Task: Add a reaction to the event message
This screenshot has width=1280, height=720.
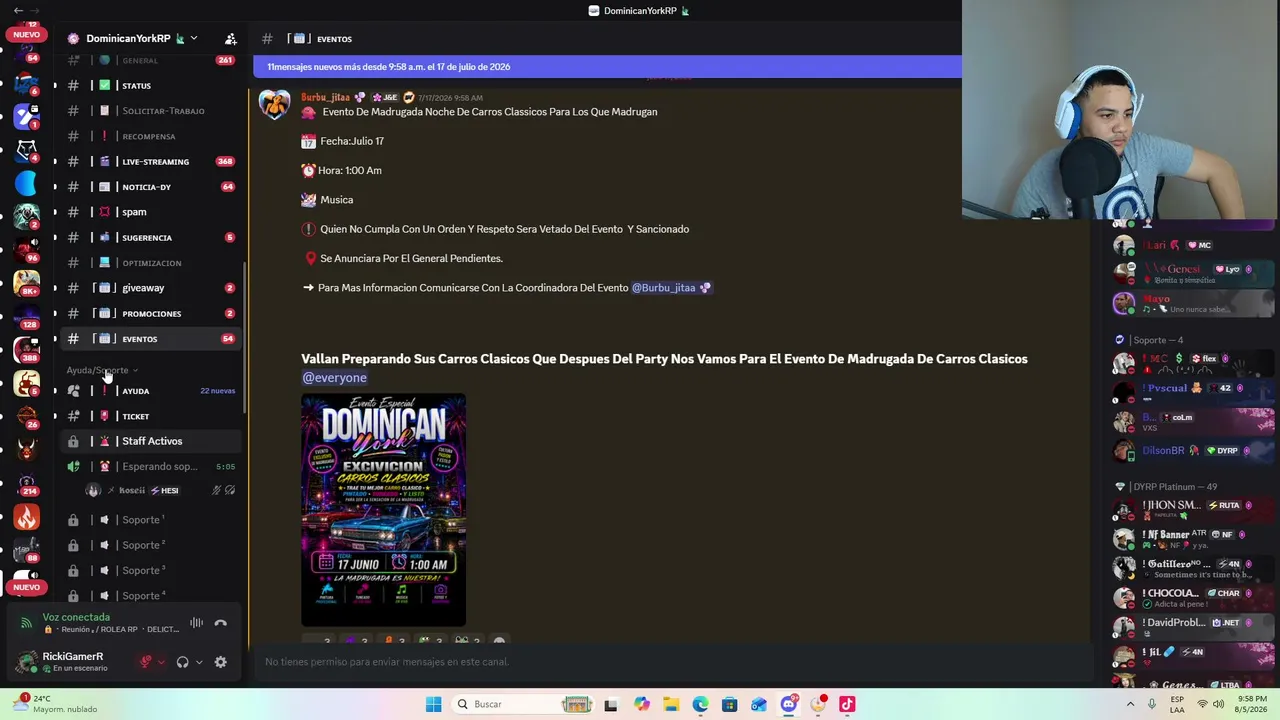Action: (500, 641)
